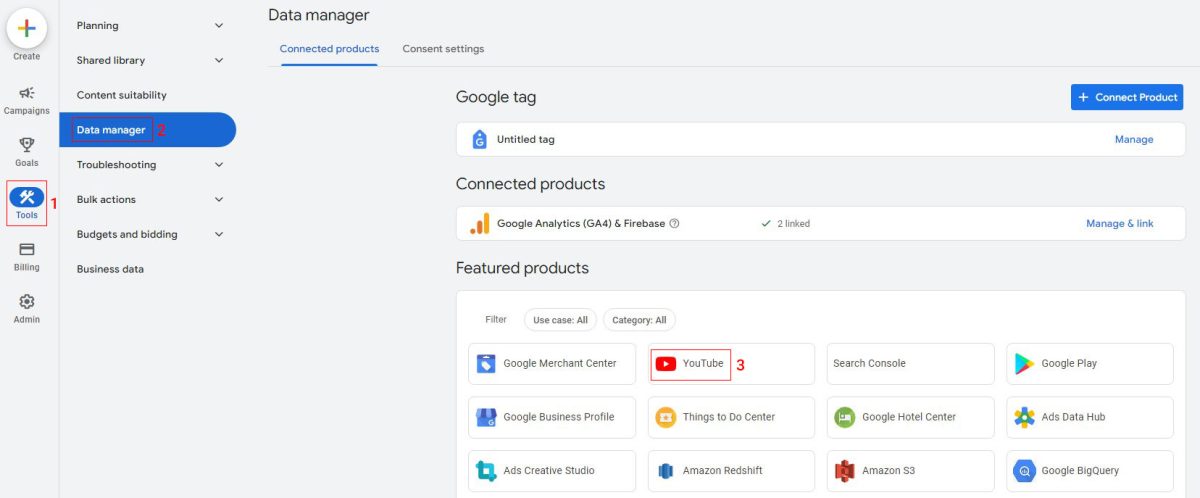Click Manage & link for Google Analytics
The width and height of the screenshot is (1200, 498).
pos(1120,224)
